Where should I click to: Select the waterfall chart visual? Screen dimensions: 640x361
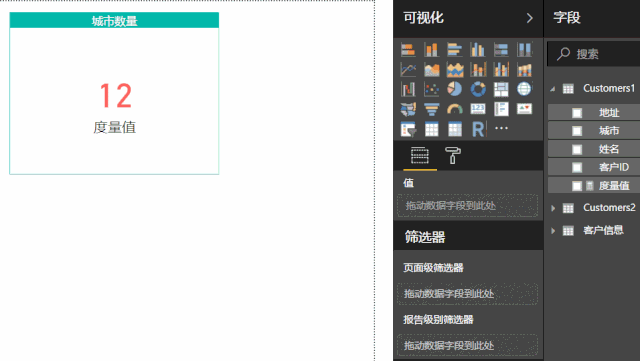408,89
